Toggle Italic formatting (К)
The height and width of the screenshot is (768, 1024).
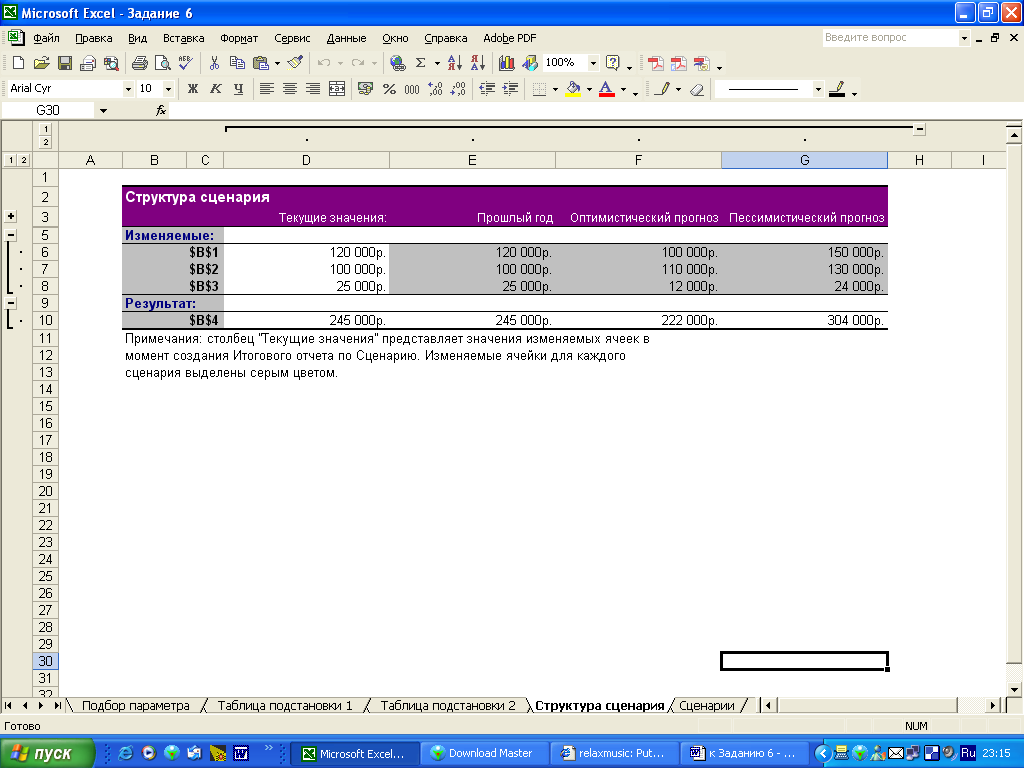pyautogui.click(x=216, y=89)
